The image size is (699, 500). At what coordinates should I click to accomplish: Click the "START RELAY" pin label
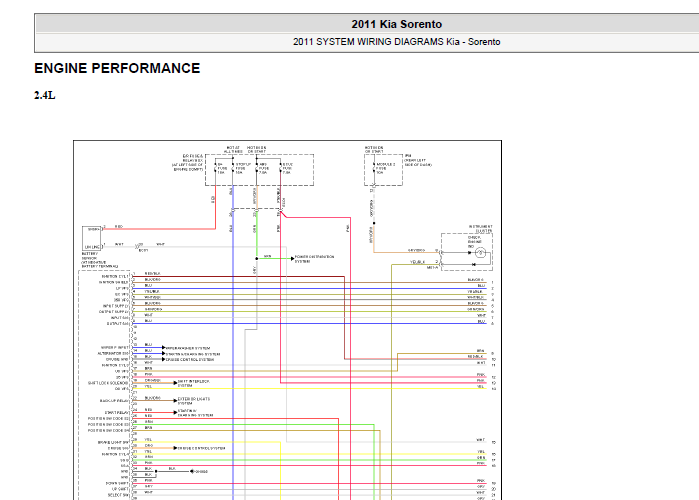click(x=117, y=413)
